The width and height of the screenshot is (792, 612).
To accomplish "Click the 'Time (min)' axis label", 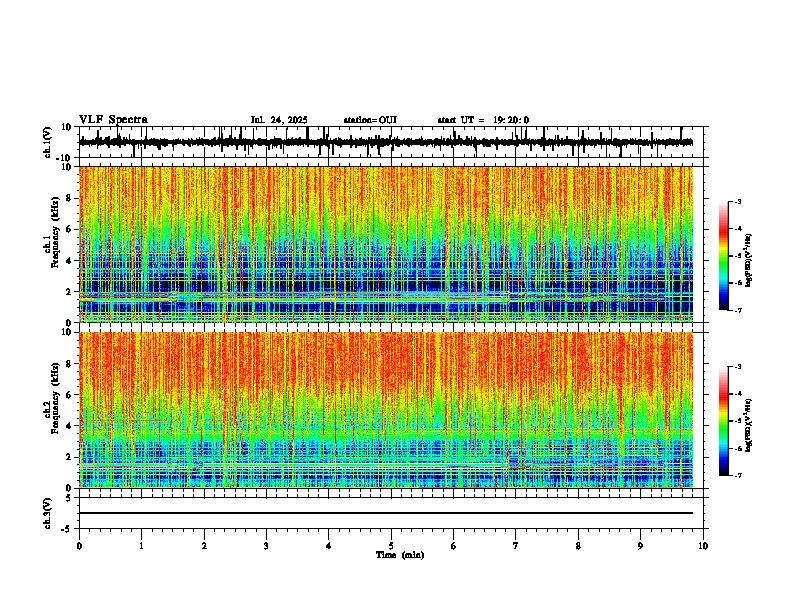I will [x=400, y=555].
